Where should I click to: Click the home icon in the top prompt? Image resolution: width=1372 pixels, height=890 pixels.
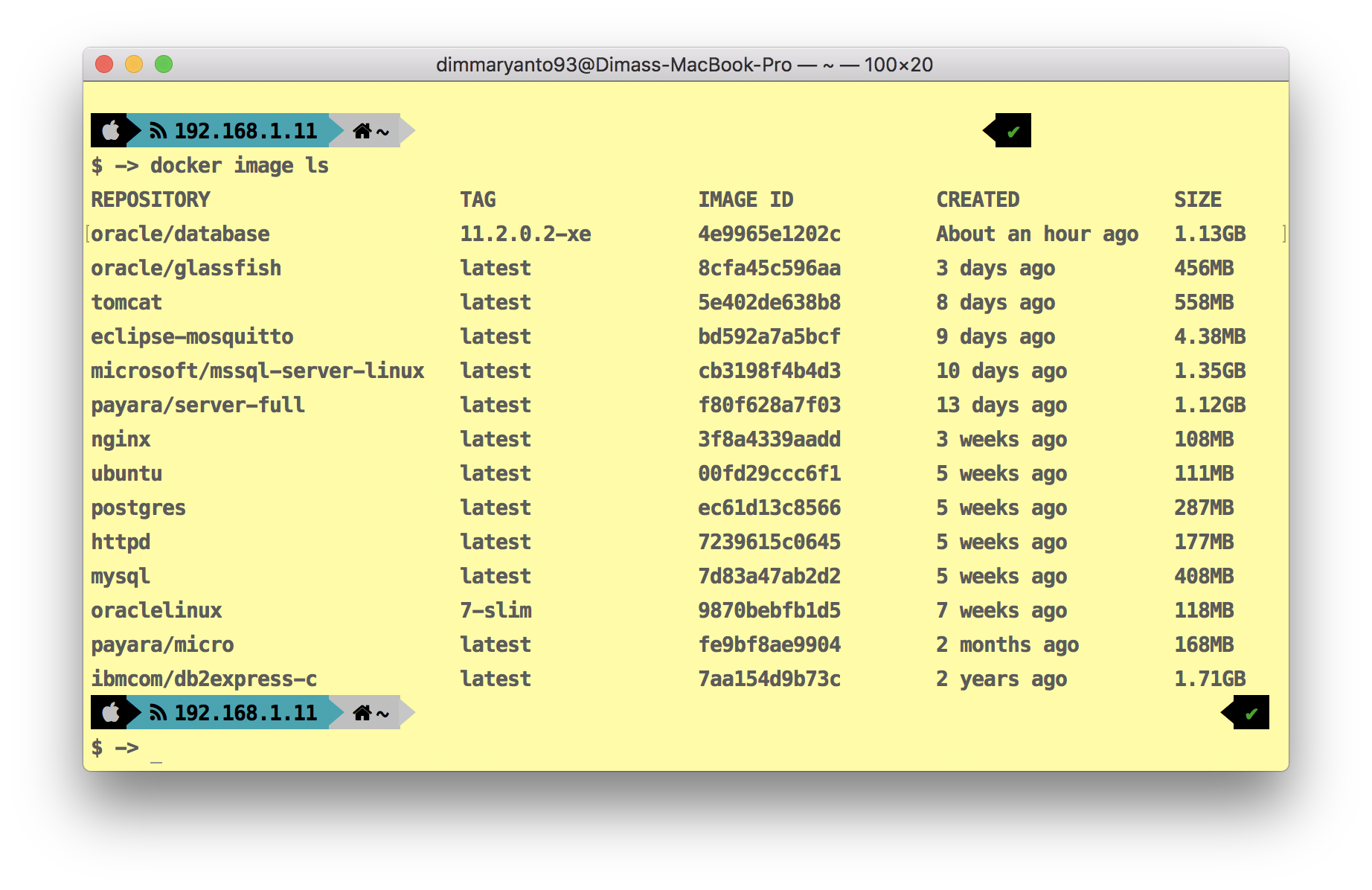[x=362, y=131]
